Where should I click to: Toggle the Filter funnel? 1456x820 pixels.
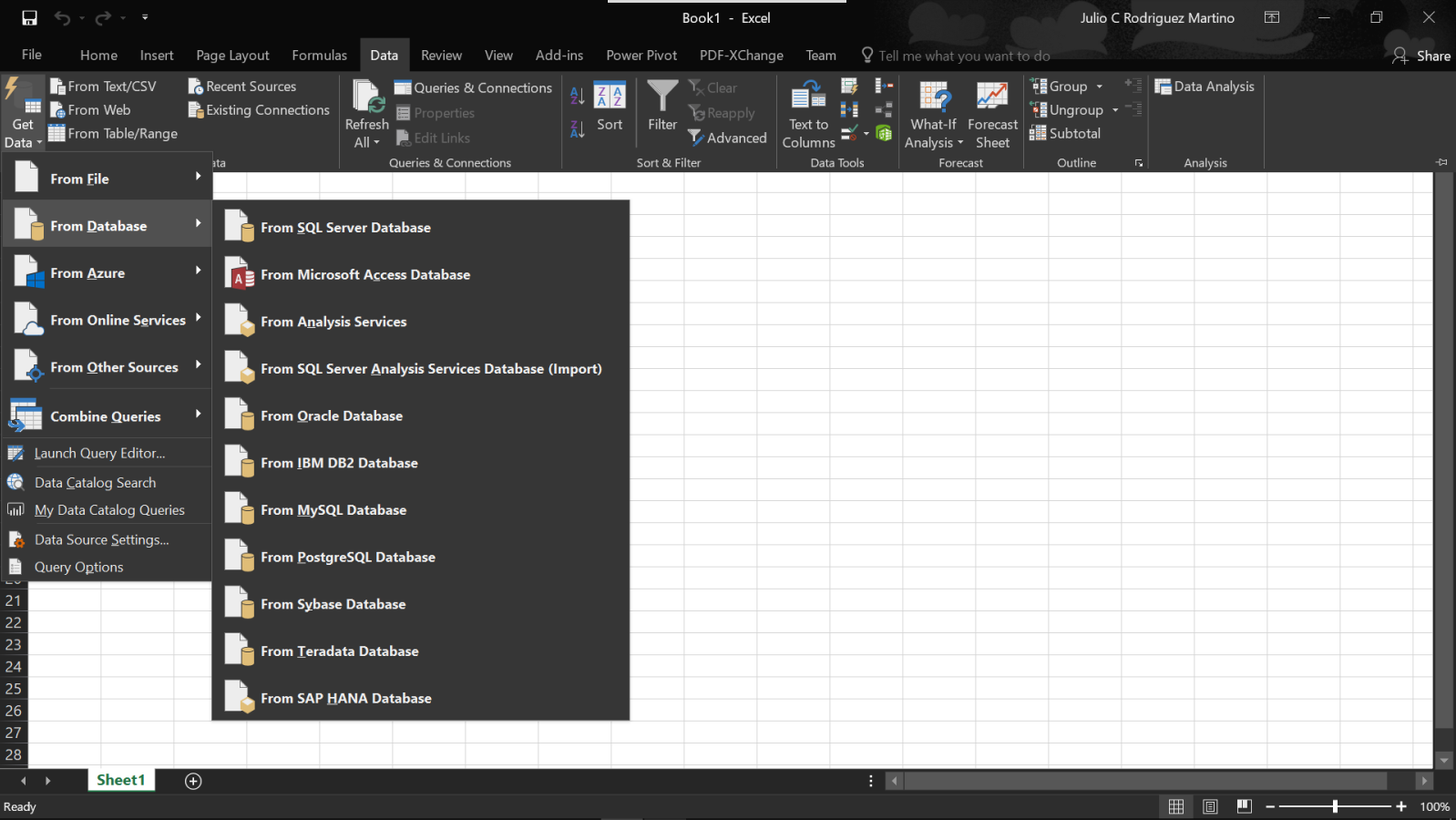point(662,107)
